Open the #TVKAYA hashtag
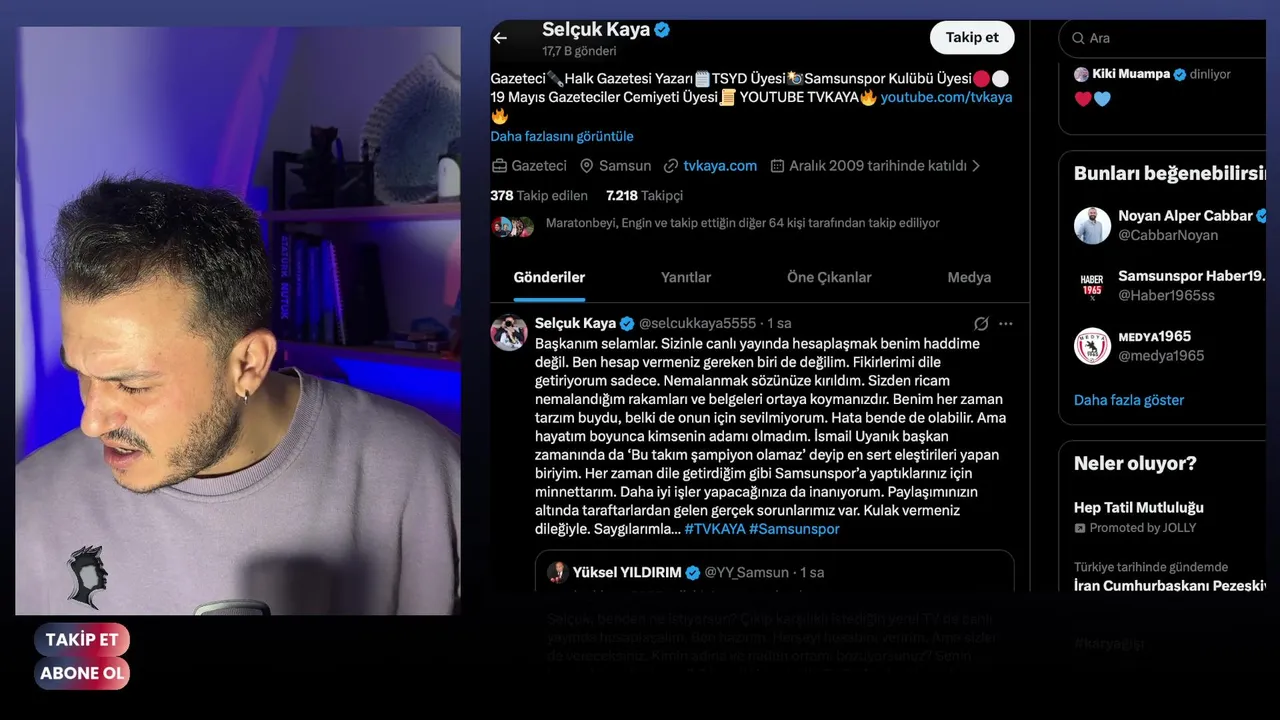 pyautogui.click(x=715, y=529)
